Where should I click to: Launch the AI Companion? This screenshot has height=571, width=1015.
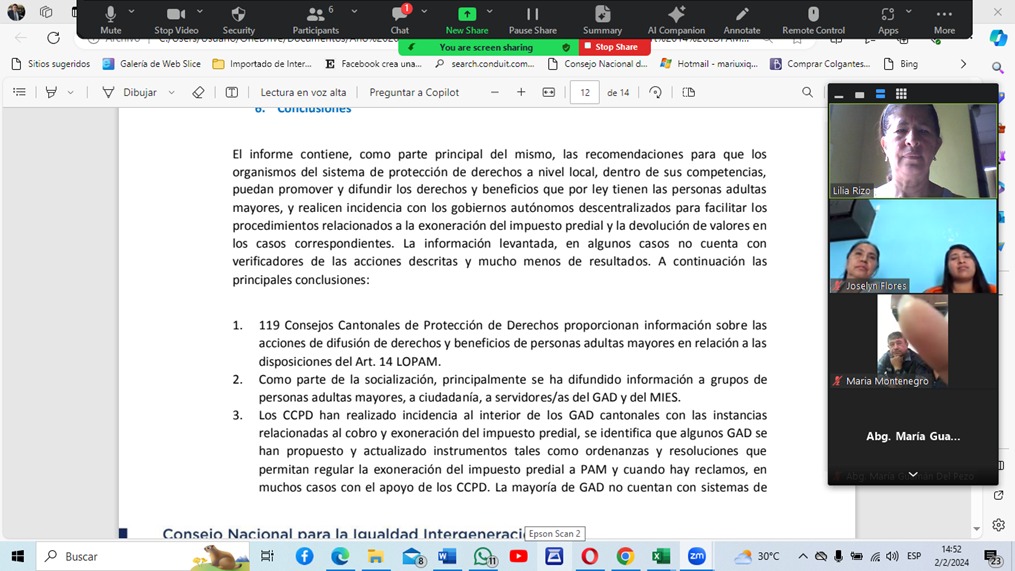pyautogui.click(x=676, y=19)
